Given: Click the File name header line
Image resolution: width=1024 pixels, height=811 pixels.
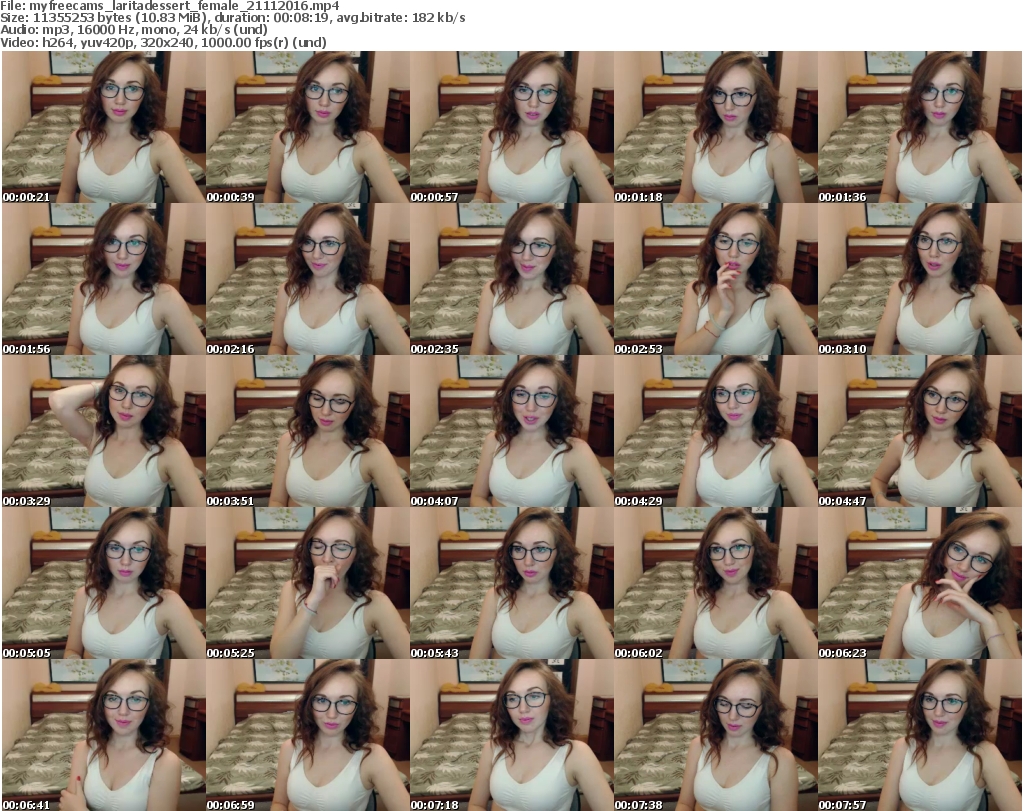Looking at the screenshot, I should (x=170, y=6).
